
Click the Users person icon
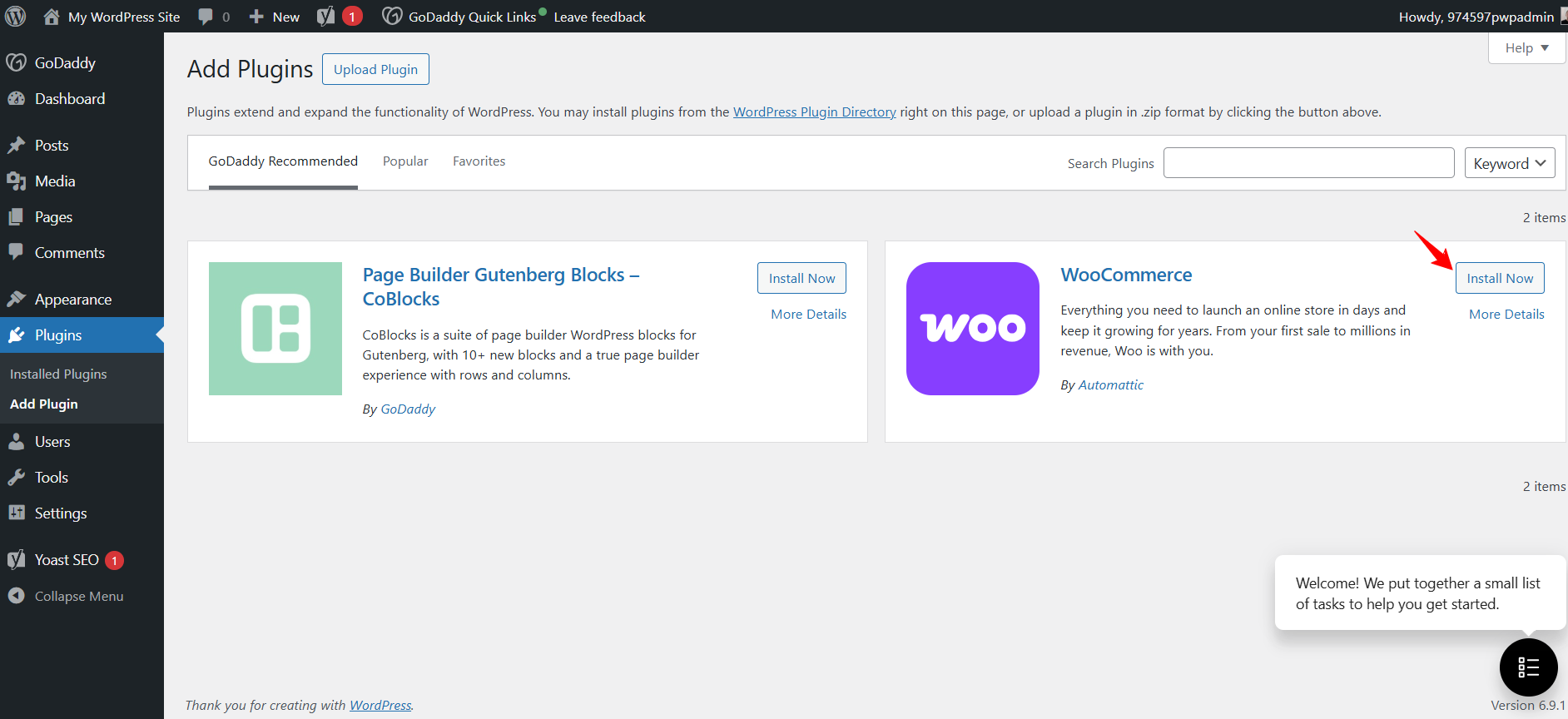tap(16, 441)
